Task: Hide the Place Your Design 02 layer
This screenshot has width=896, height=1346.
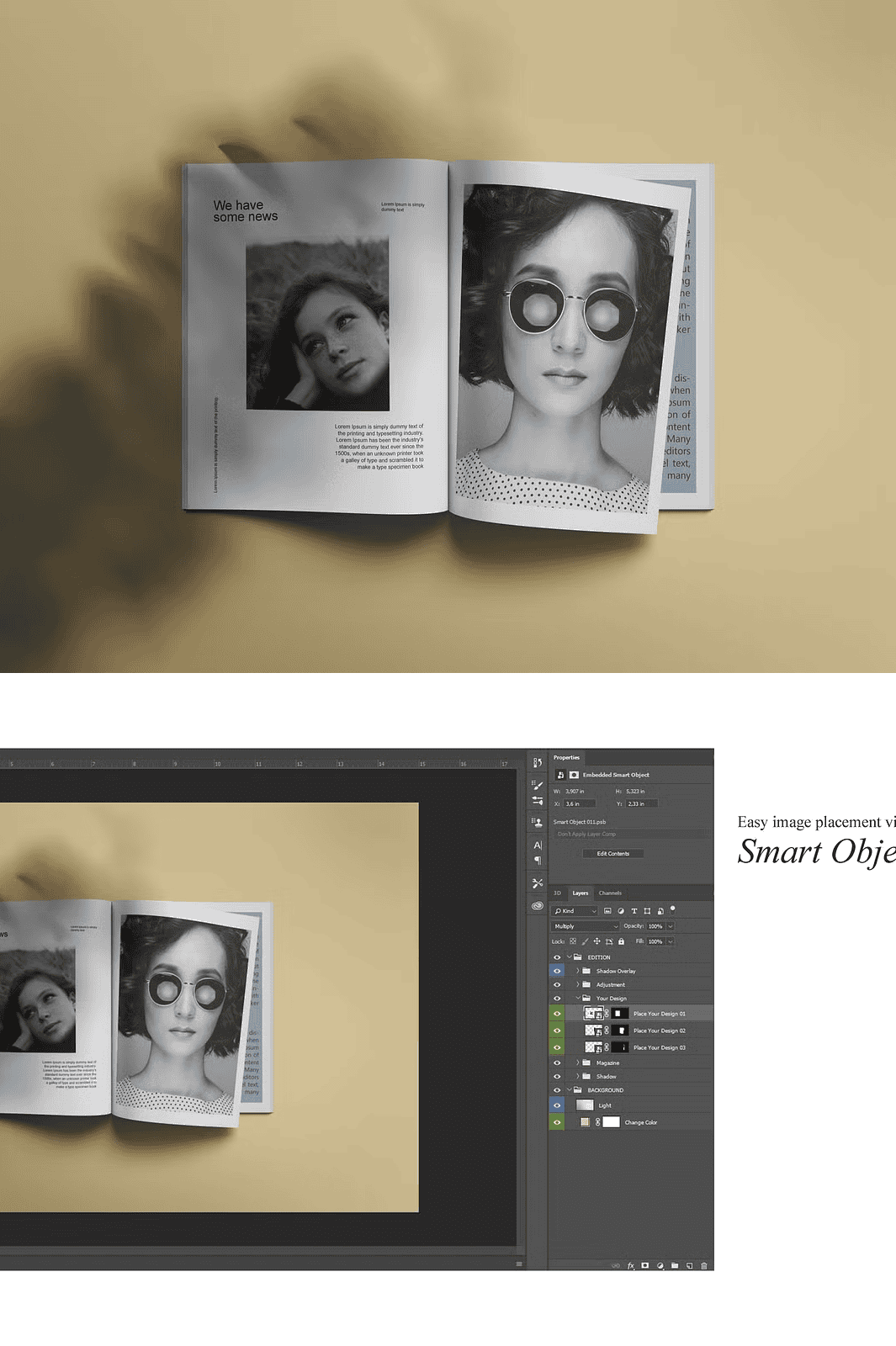Action: coord(557,1031)
